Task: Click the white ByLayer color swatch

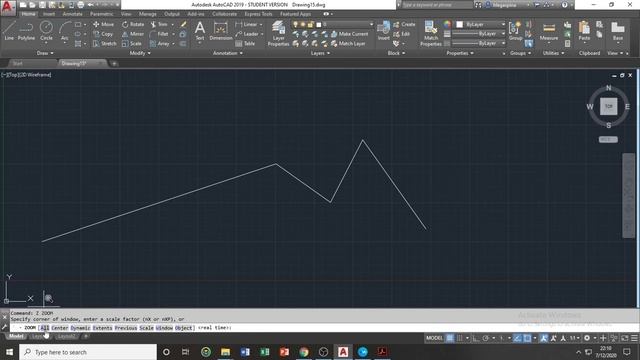Action: coord(459,24)
